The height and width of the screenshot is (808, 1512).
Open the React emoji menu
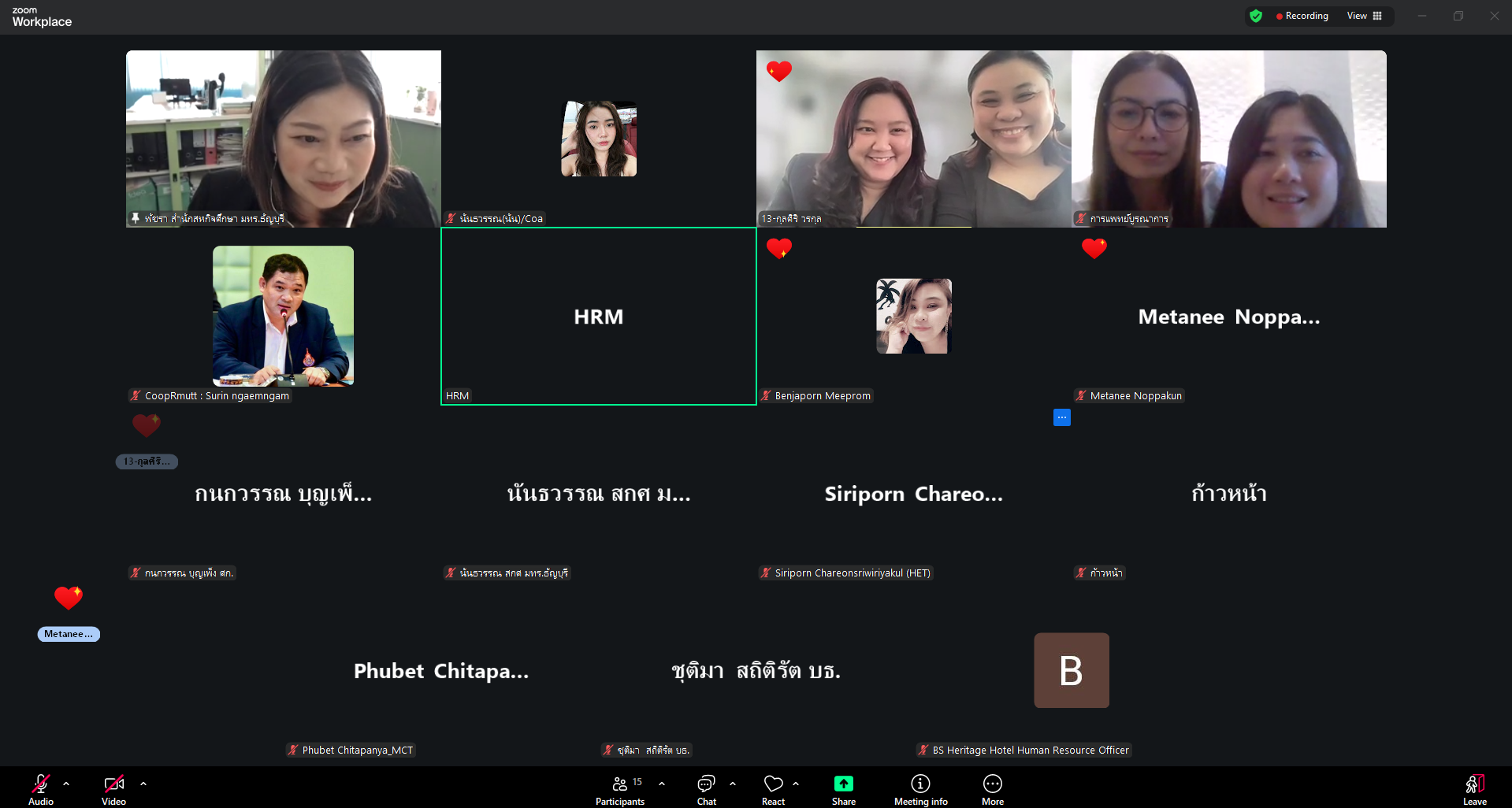pyautogui.click(x=773, y=788)
